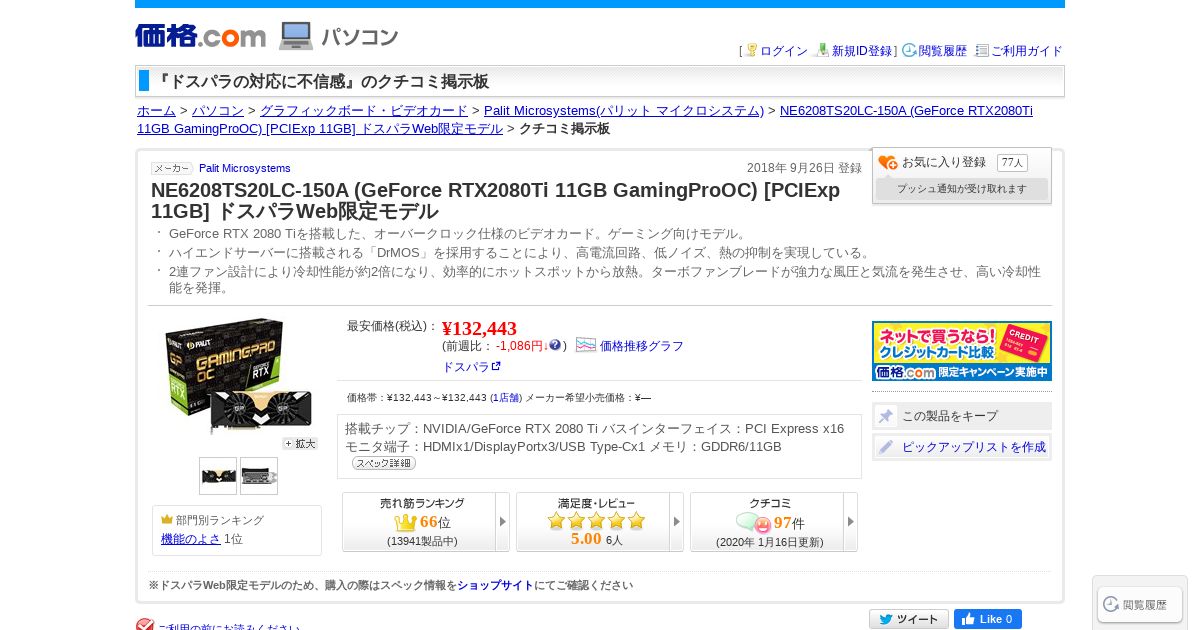Click the favorite heart-plus icon

[888, 162]
